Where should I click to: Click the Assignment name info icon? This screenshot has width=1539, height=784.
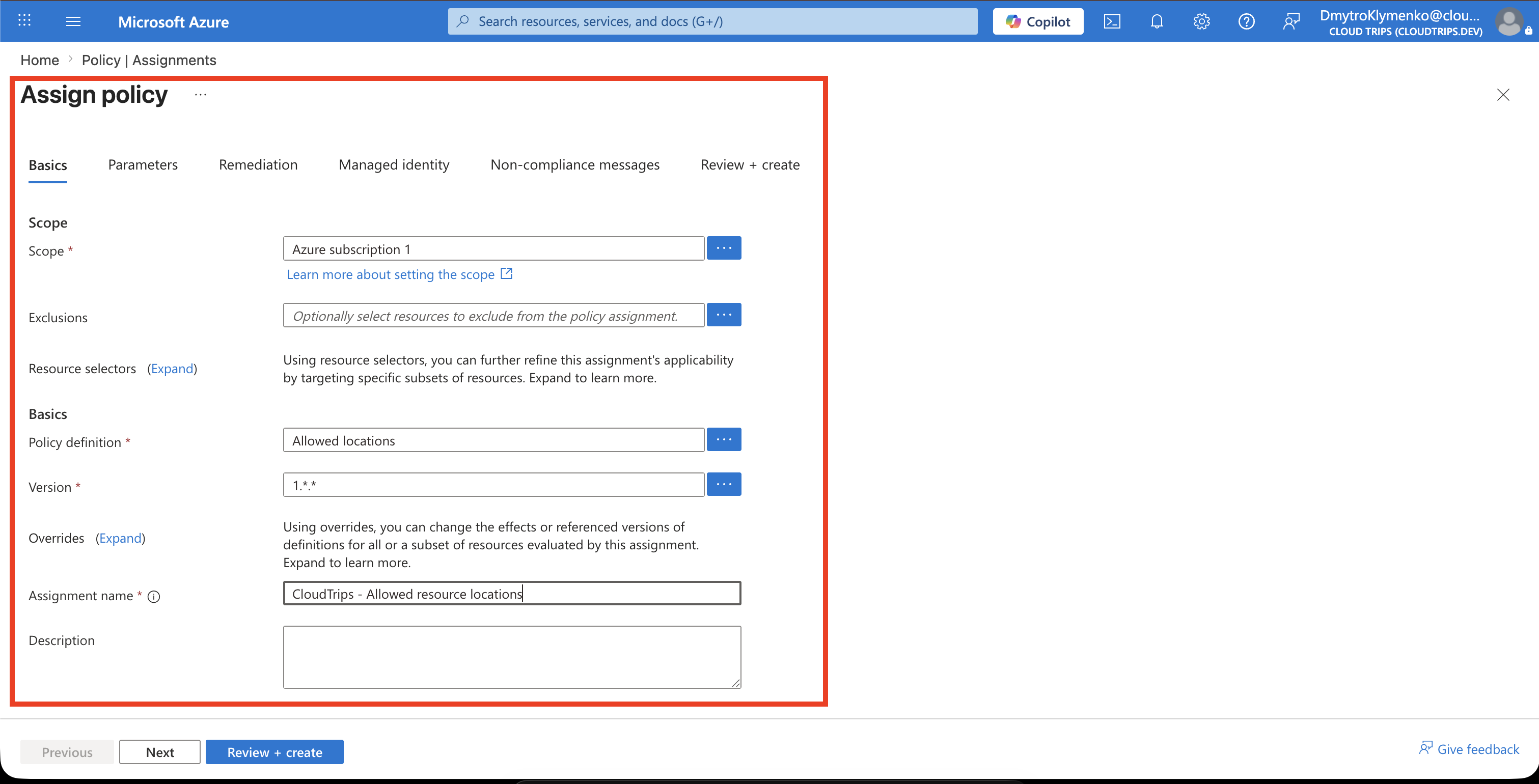click(x=153, y=597)
